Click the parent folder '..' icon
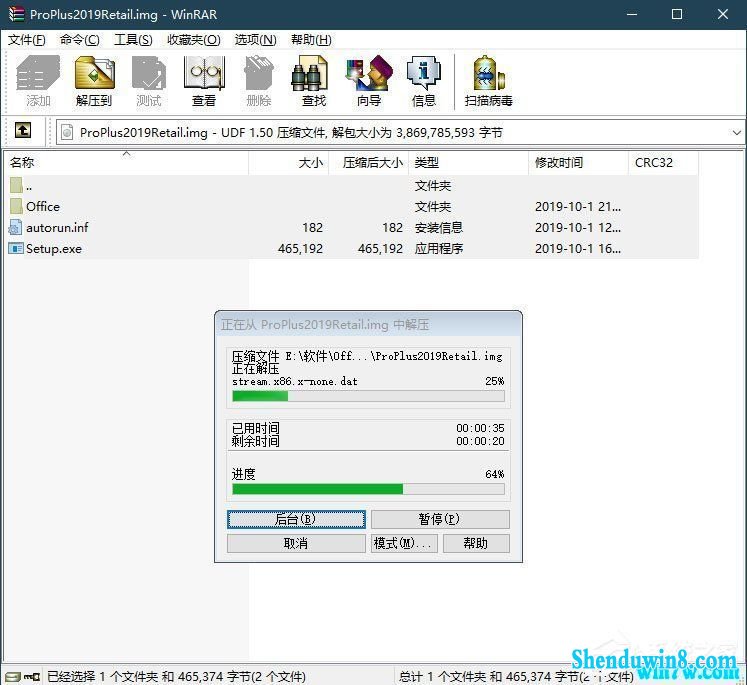Image resolution: width=747 pixels, height=685 pixels. (16, 185)
